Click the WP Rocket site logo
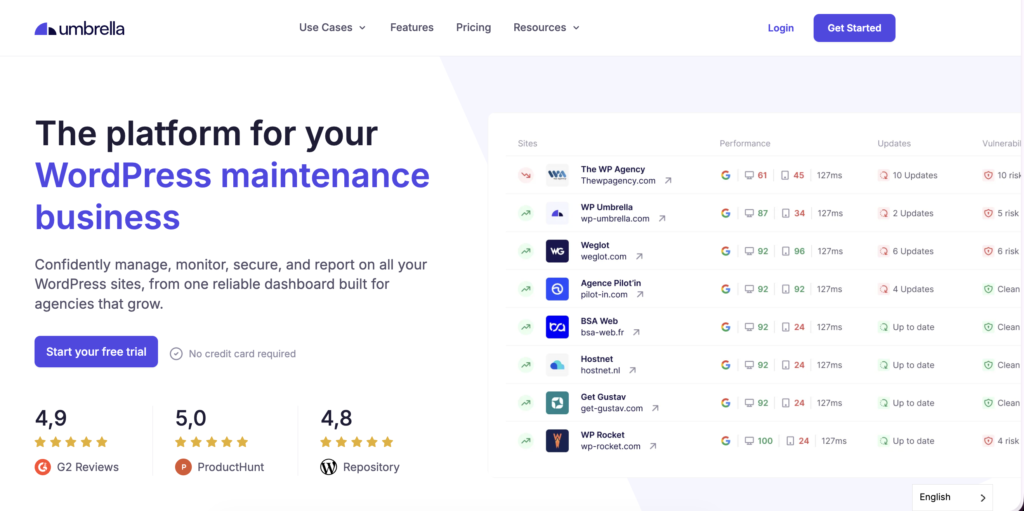The height and width of the screenshot is (511, 1024). click(557, 440)
